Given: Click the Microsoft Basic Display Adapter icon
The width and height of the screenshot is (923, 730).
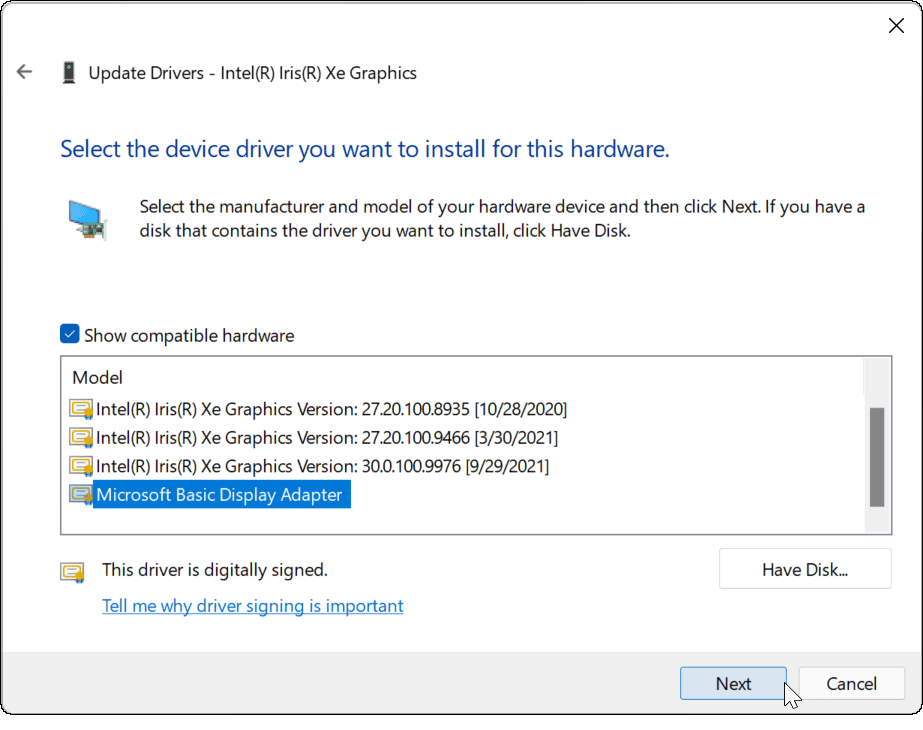Looking at the screenshot, I should pos(81,495).
